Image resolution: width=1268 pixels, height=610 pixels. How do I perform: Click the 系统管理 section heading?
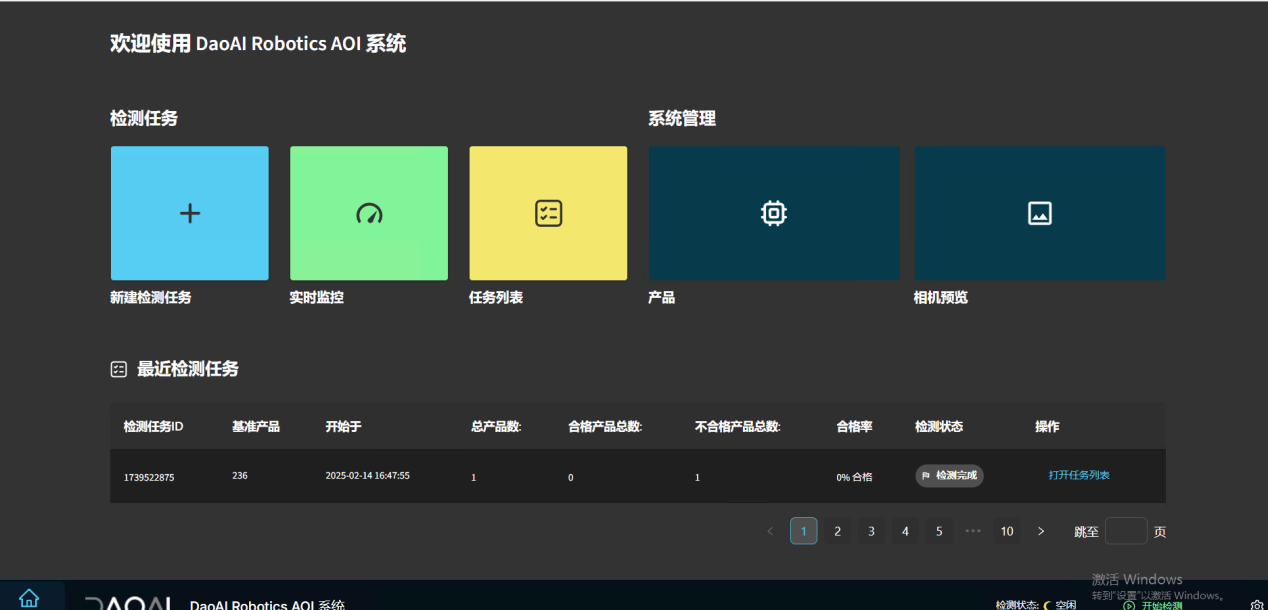point(682,118)
